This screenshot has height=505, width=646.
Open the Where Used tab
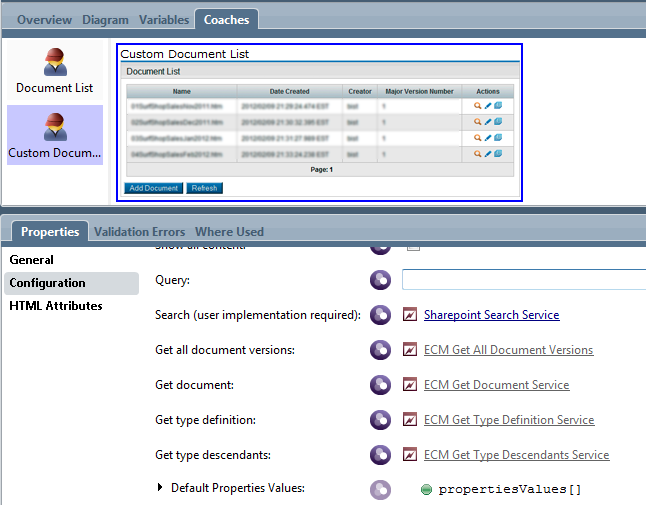point(229,231)
